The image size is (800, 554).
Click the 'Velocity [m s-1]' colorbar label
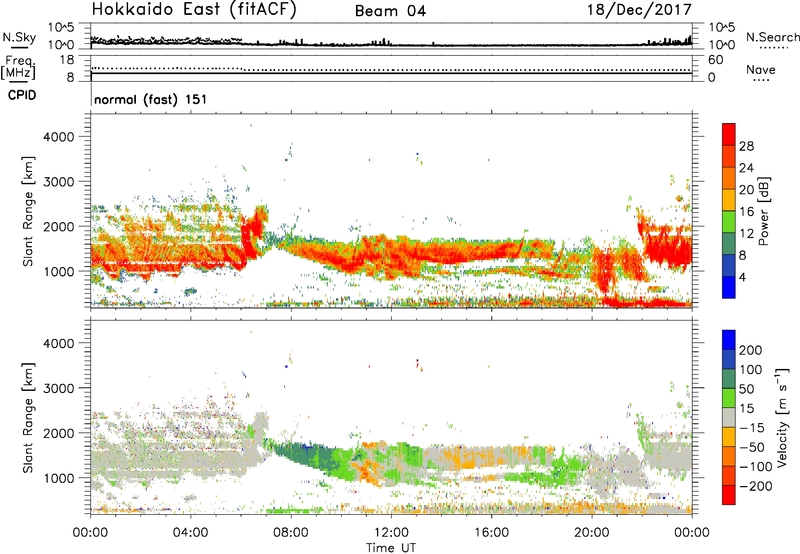click(x=783, y=417)
